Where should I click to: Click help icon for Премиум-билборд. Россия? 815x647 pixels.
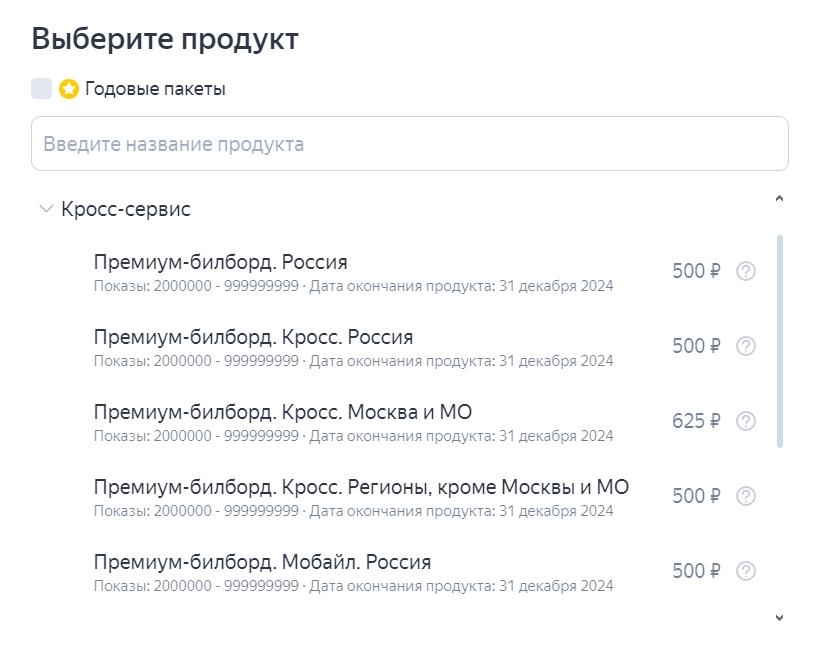click(x=745, y=271)
